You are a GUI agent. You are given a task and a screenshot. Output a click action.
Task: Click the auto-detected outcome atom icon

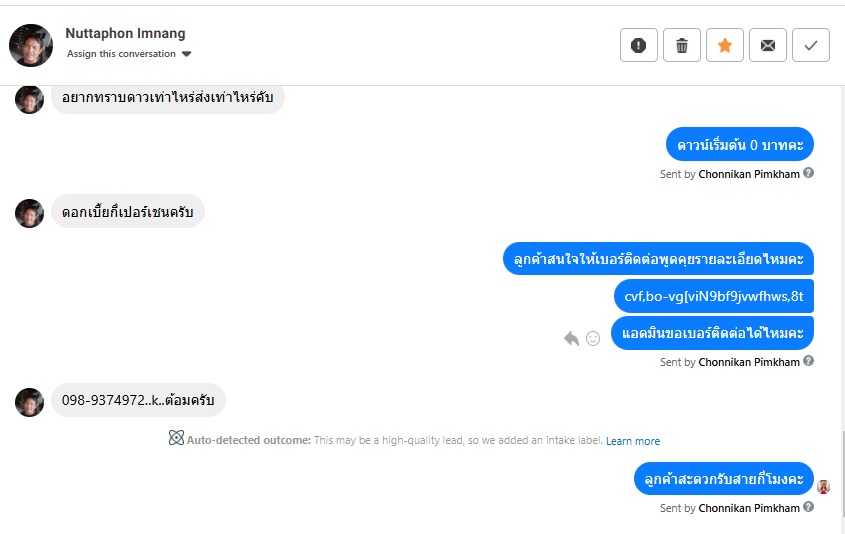click(x=176, y=439)
